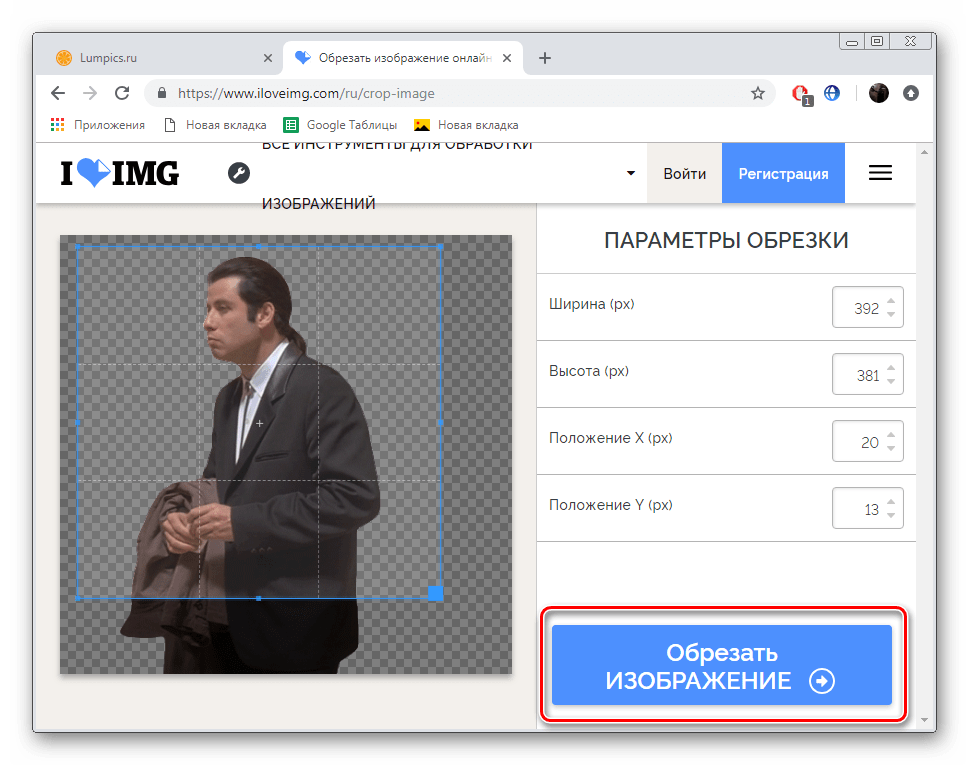Increase the Положение Y value
Viewport: 969px width, 765px height.
pyautogui.click(x=891, y=502)
